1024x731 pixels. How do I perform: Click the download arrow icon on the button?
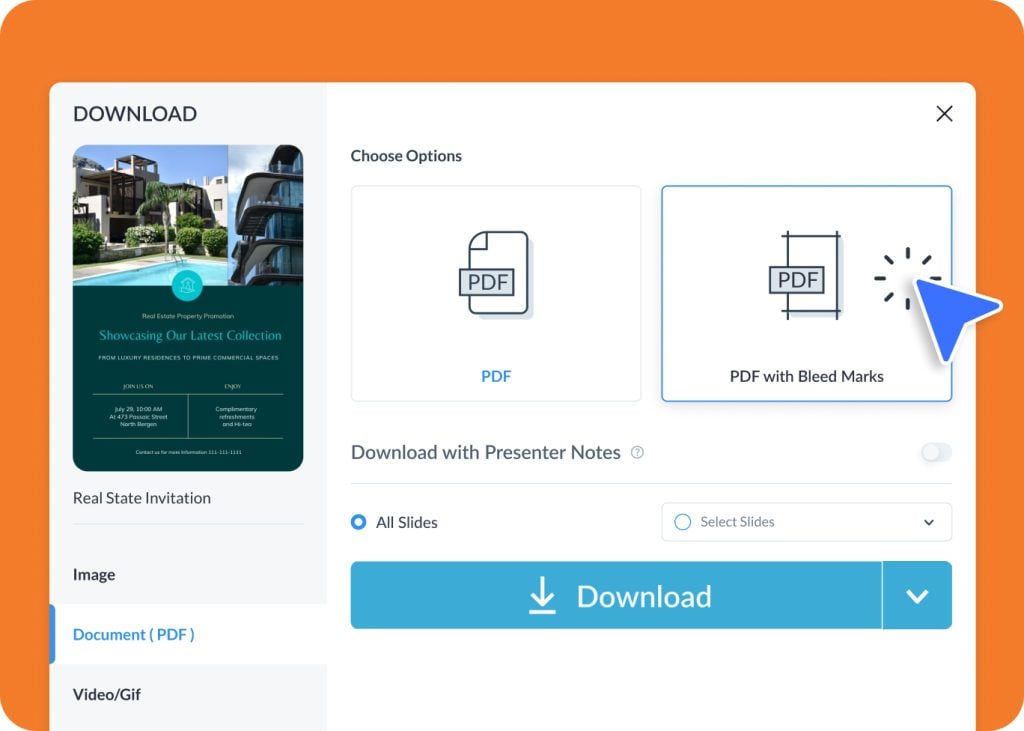click(x=542, y=596)
